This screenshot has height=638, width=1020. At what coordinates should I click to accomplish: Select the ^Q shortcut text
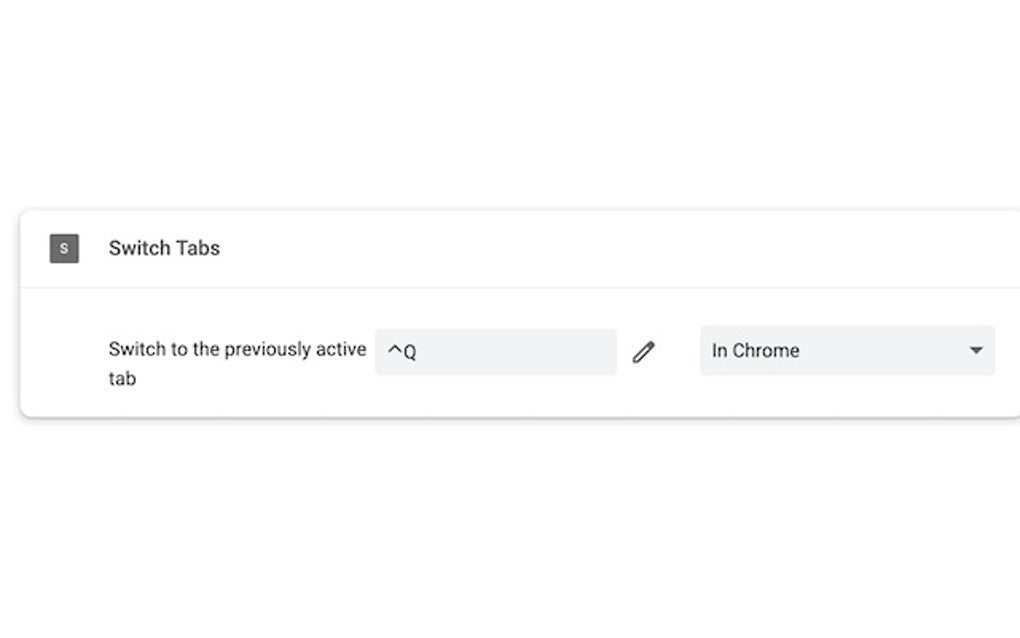401,351
